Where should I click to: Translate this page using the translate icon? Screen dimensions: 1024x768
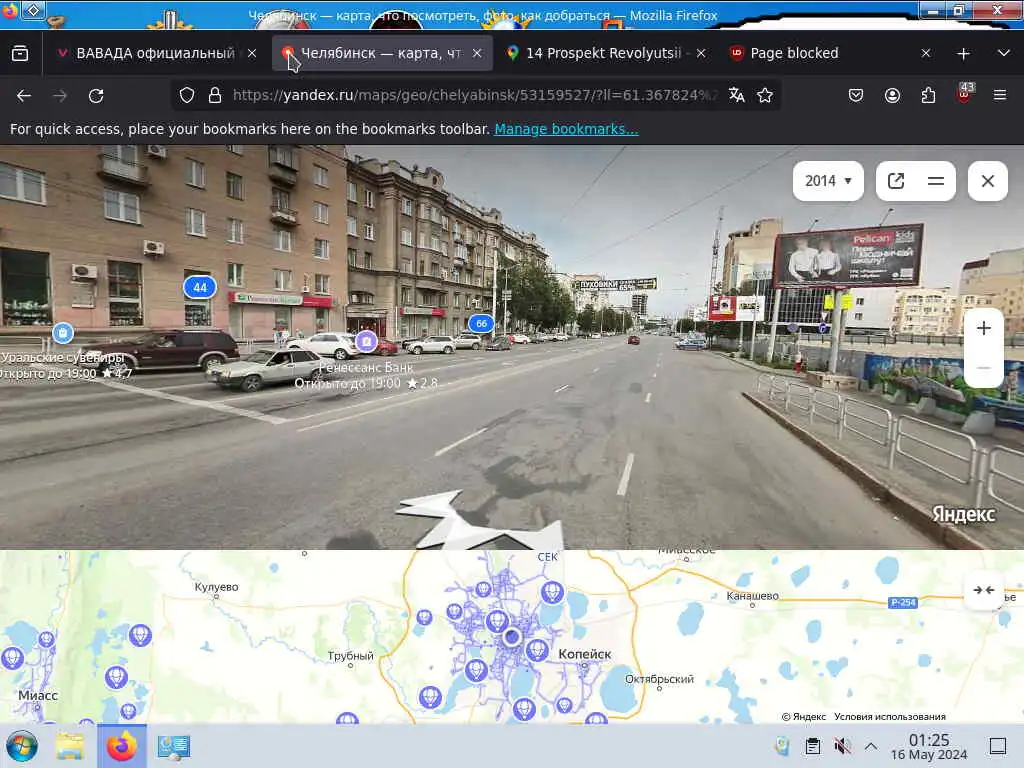click(737, 95)
